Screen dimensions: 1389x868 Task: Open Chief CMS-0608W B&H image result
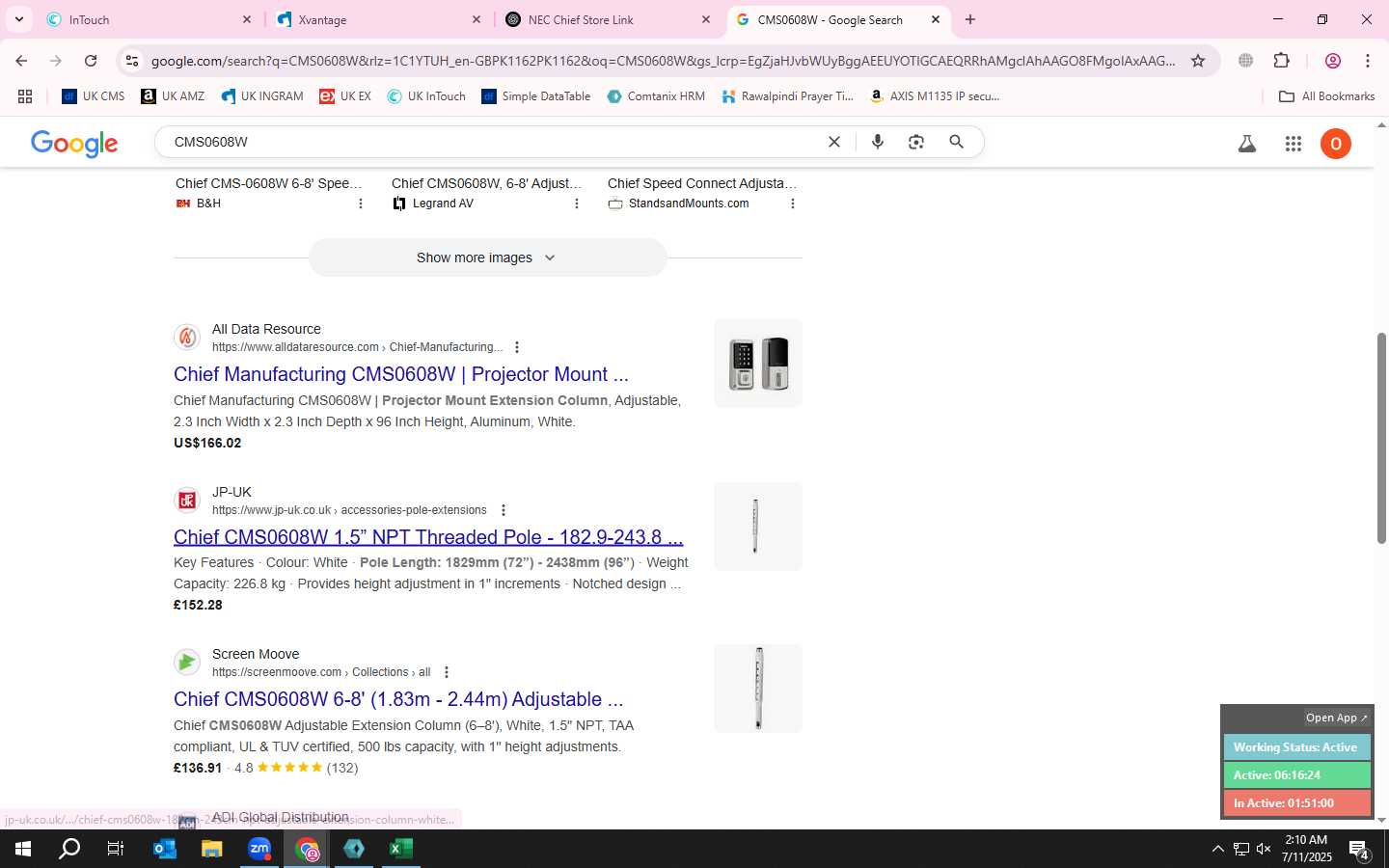269,183
